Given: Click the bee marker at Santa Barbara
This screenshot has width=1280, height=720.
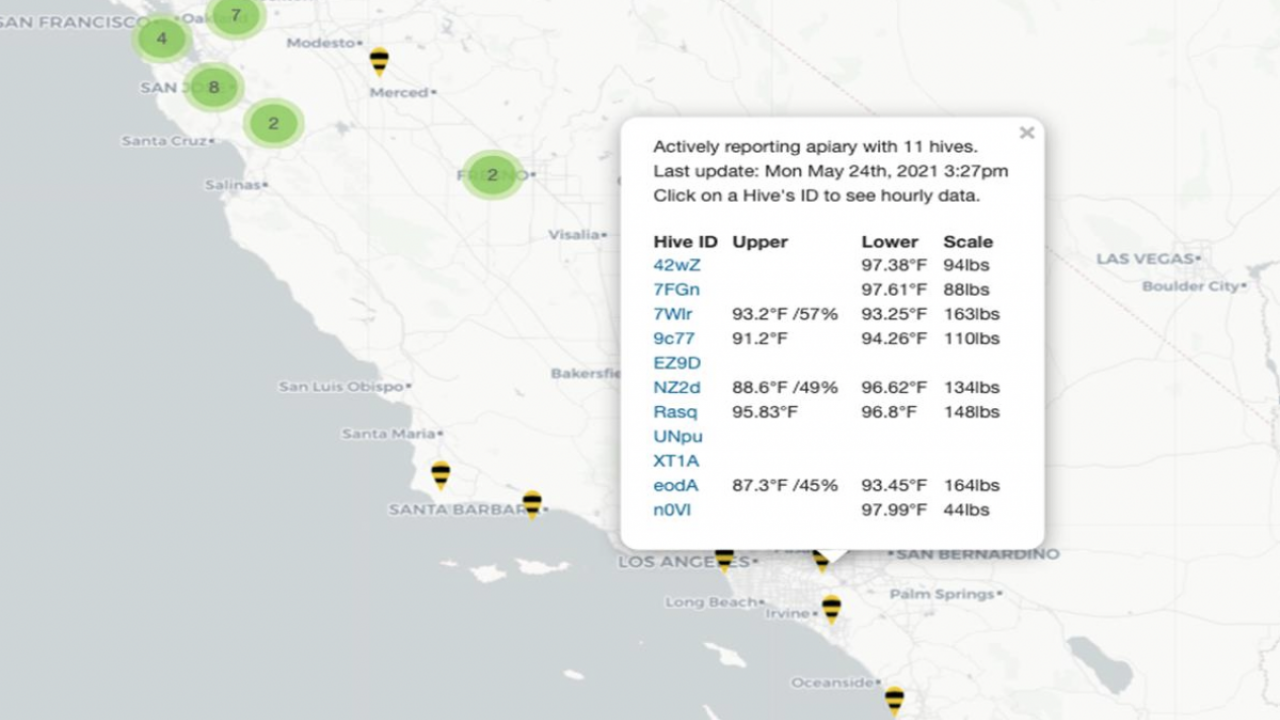Looking at the screenshot, I should [532, 504].
